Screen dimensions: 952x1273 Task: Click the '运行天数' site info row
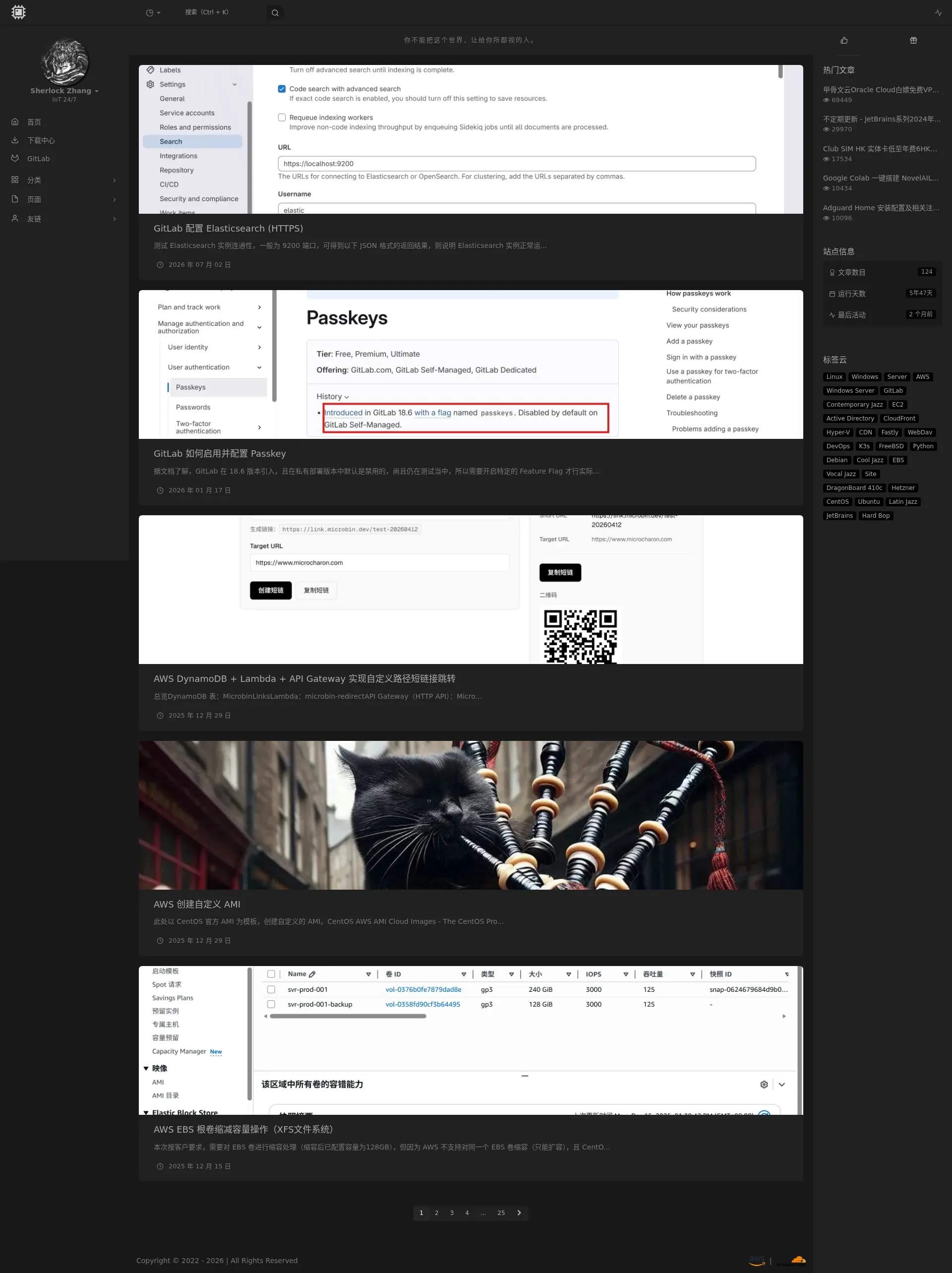tap(883, 294)
